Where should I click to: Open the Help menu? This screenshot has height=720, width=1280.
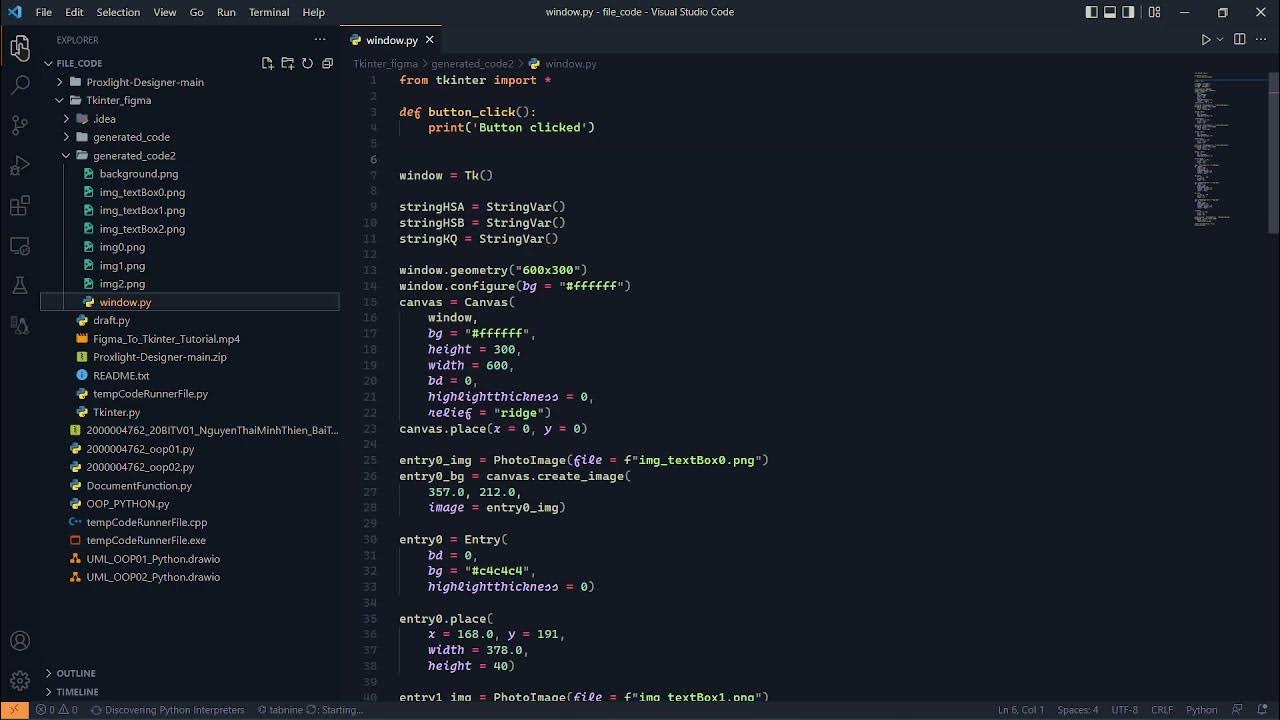click(x=313, y=12)
